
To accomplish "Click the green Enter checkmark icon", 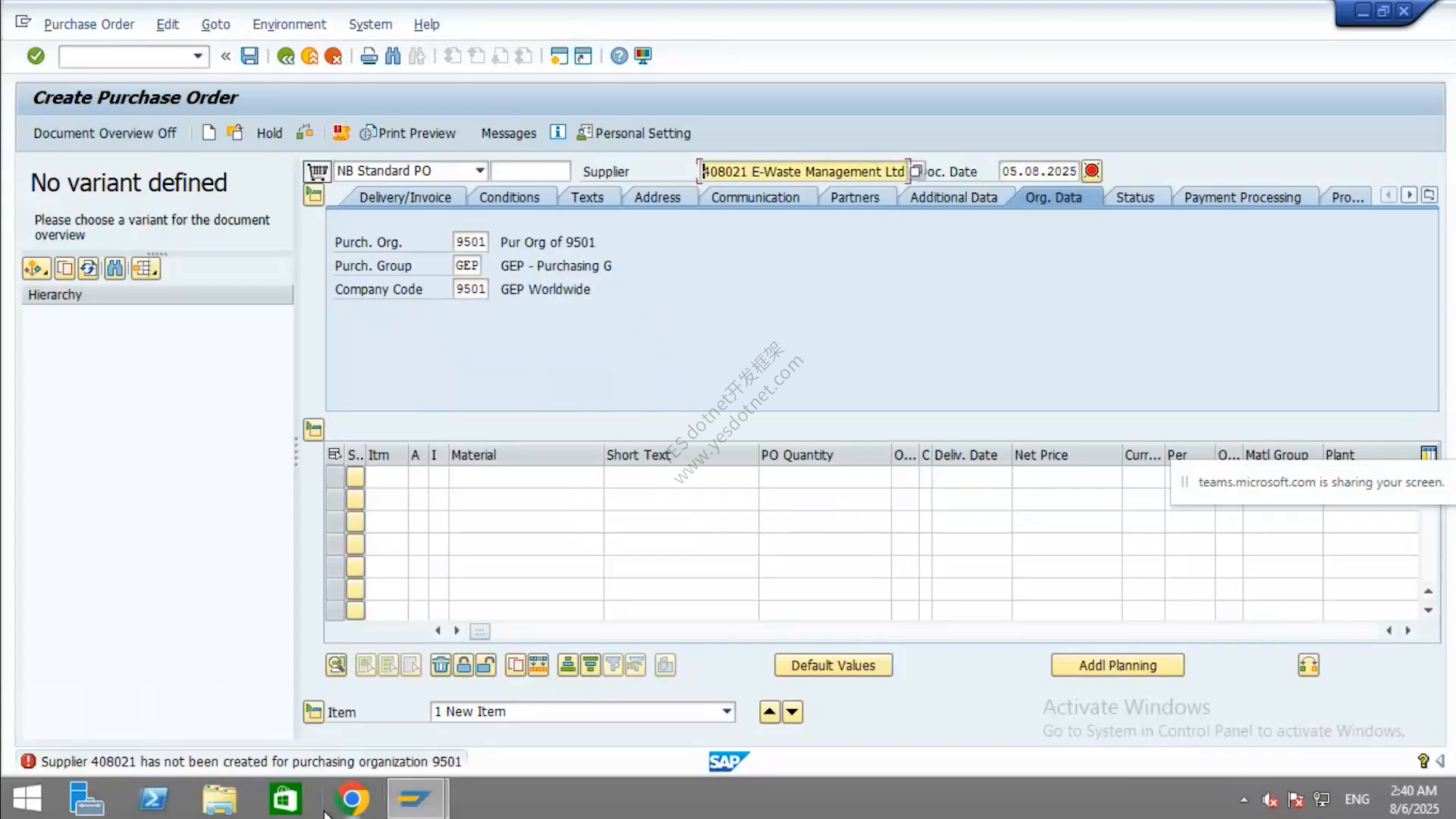I will 36,56.
